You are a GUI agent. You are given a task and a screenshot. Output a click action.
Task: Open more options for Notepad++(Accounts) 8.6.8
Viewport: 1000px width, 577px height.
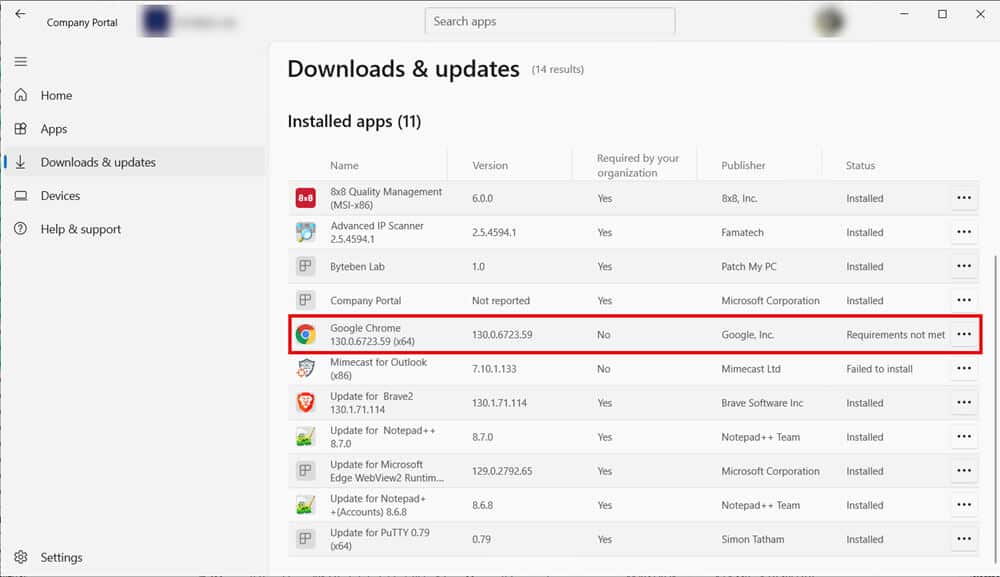click(964, 504)
